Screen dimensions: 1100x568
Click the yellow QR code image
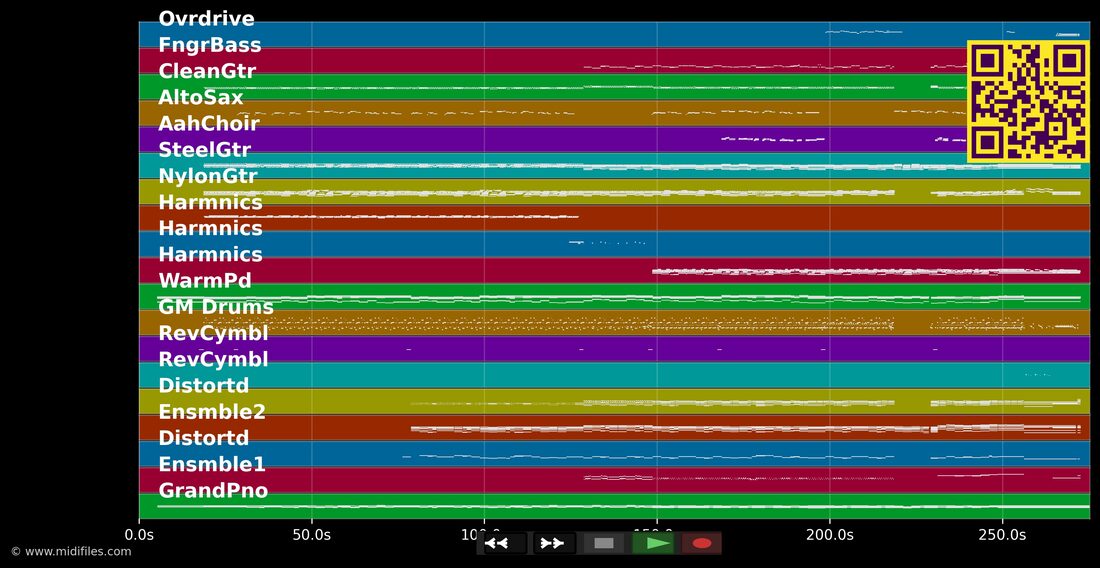coord(1028,102)
